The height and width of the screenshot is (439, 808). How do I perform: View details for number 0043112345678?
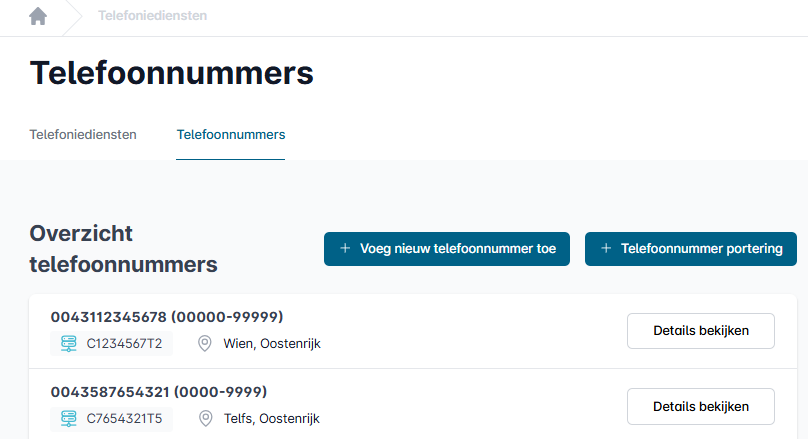click(x=701, y=331)
